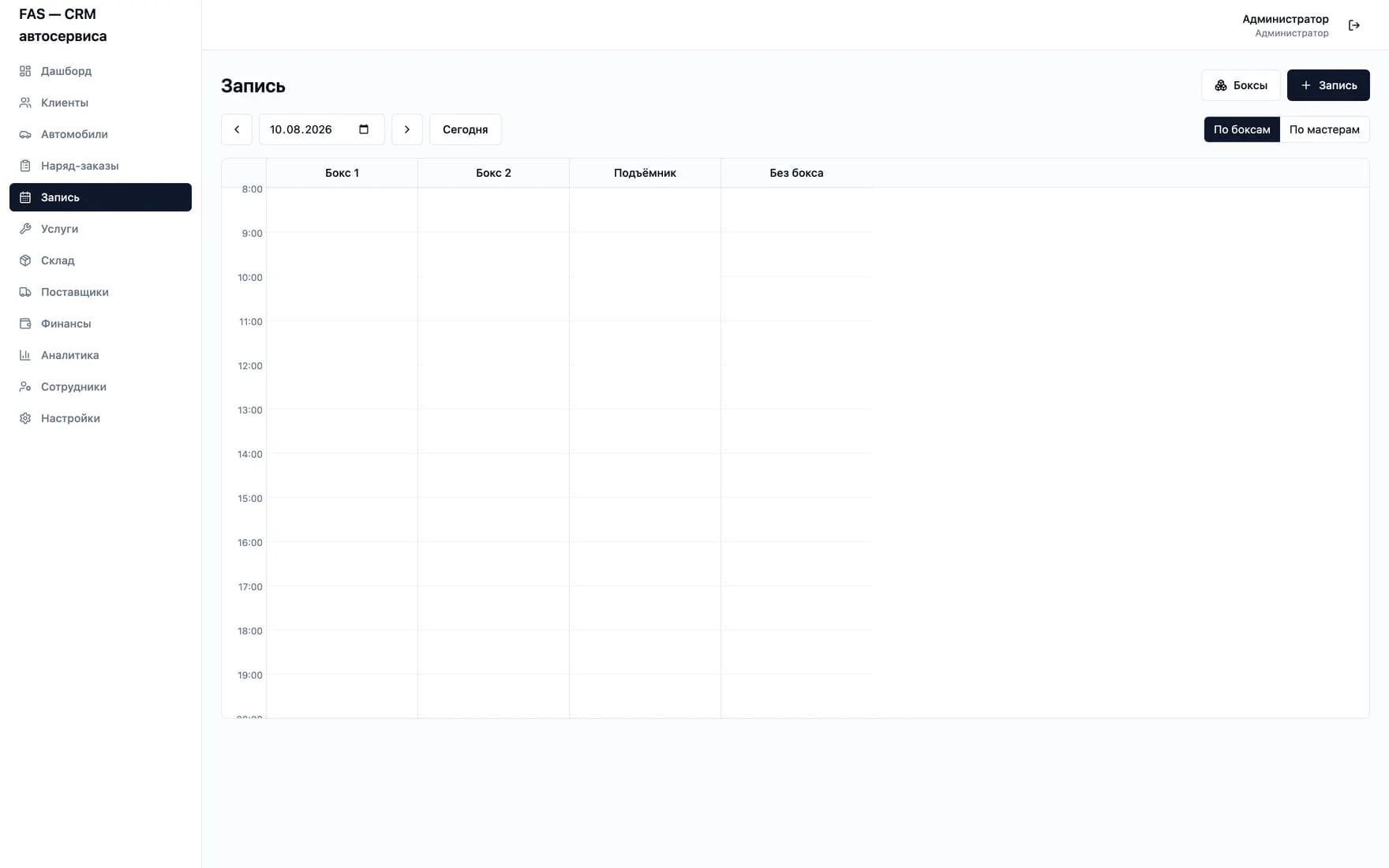Click the Администратор user name in header
This screenshot has height=868, width=1389.
click(x=1286, y=19)
